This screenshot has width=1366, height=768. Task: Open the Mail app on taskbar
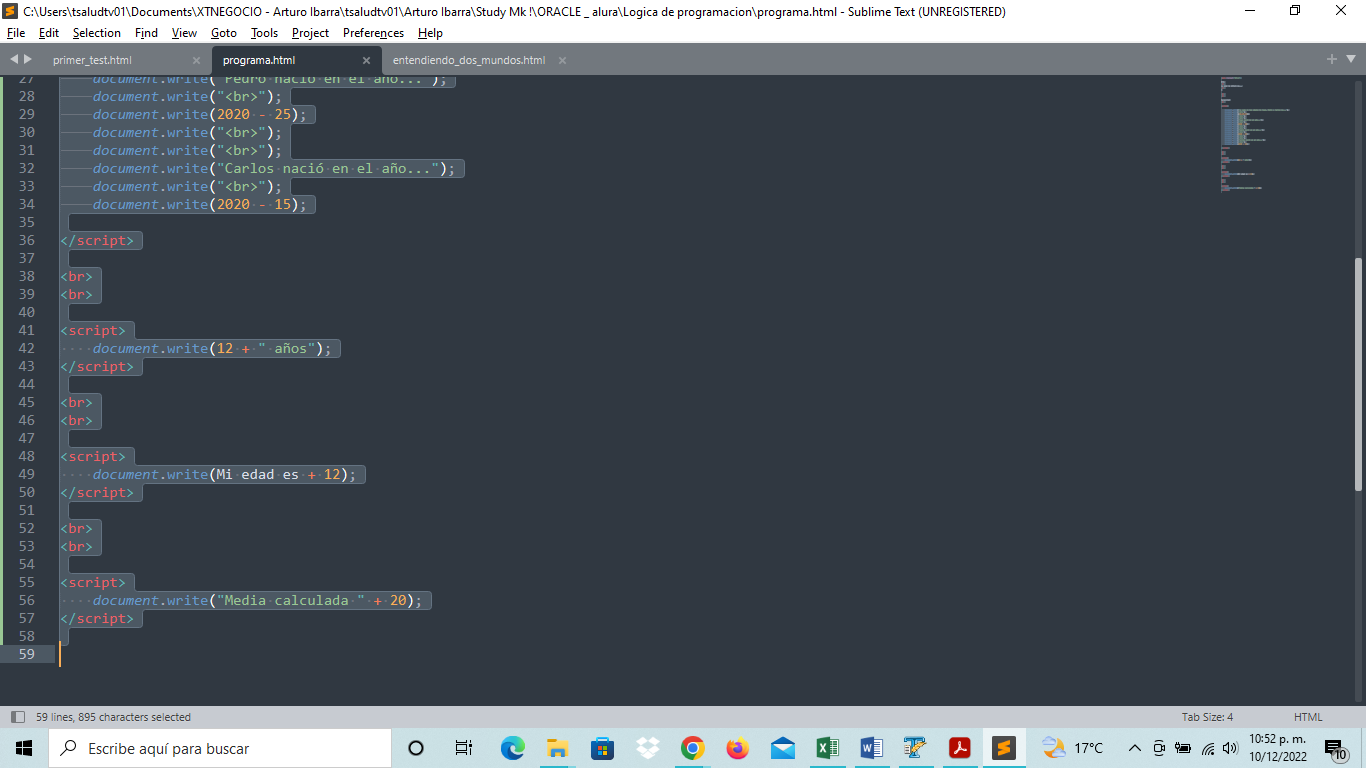pyautogui.click(x=782, y=748)
